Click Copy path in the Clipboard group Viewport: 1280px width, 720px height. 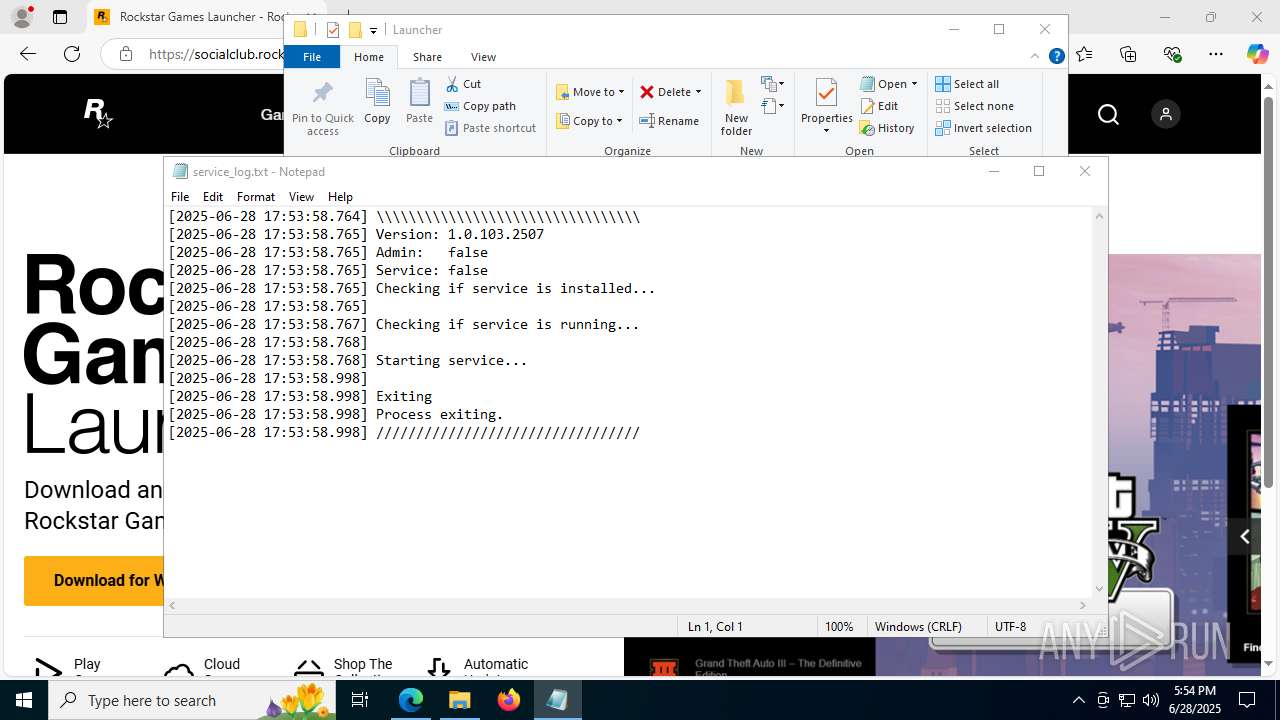coord(480,106)
